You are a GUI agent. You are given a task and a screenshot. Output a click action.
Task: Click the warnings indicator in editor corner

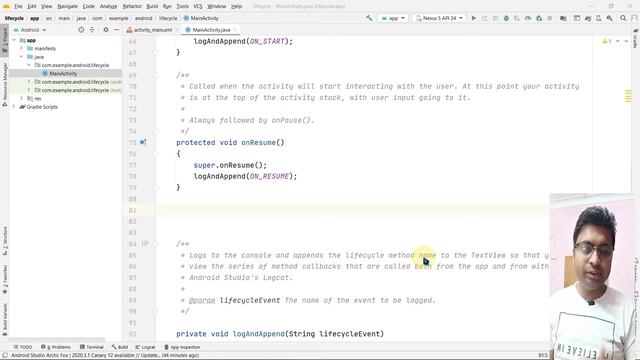(607, 41)
